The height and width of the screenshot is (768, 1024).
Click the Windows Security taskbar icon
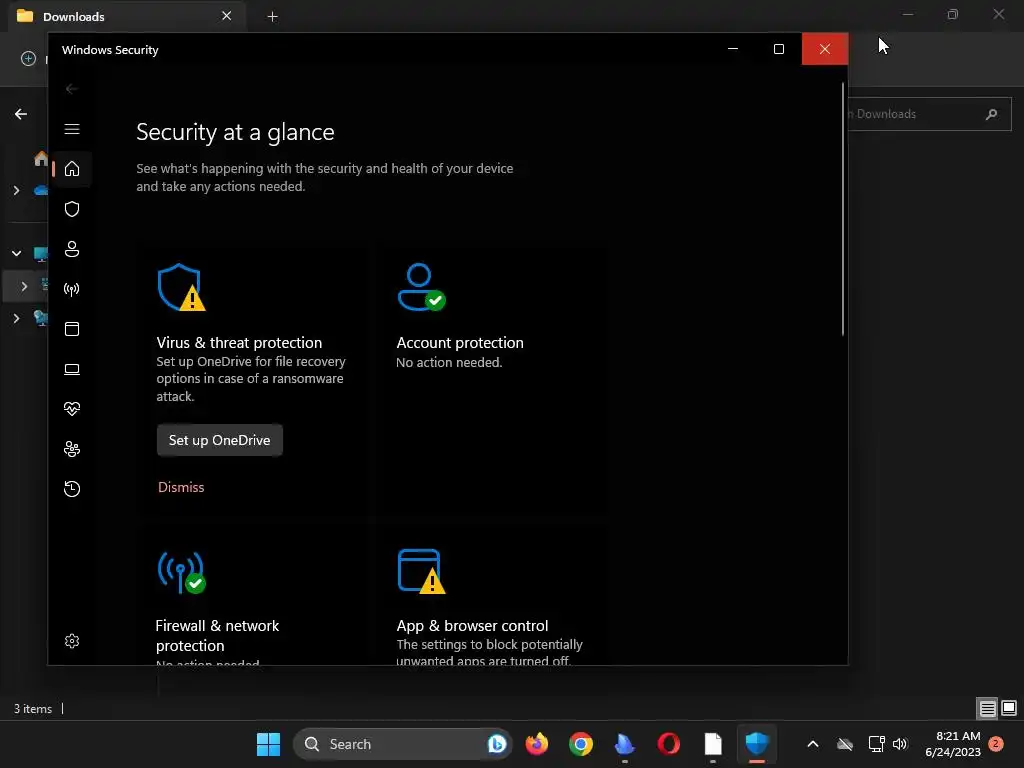pos(757,744)
